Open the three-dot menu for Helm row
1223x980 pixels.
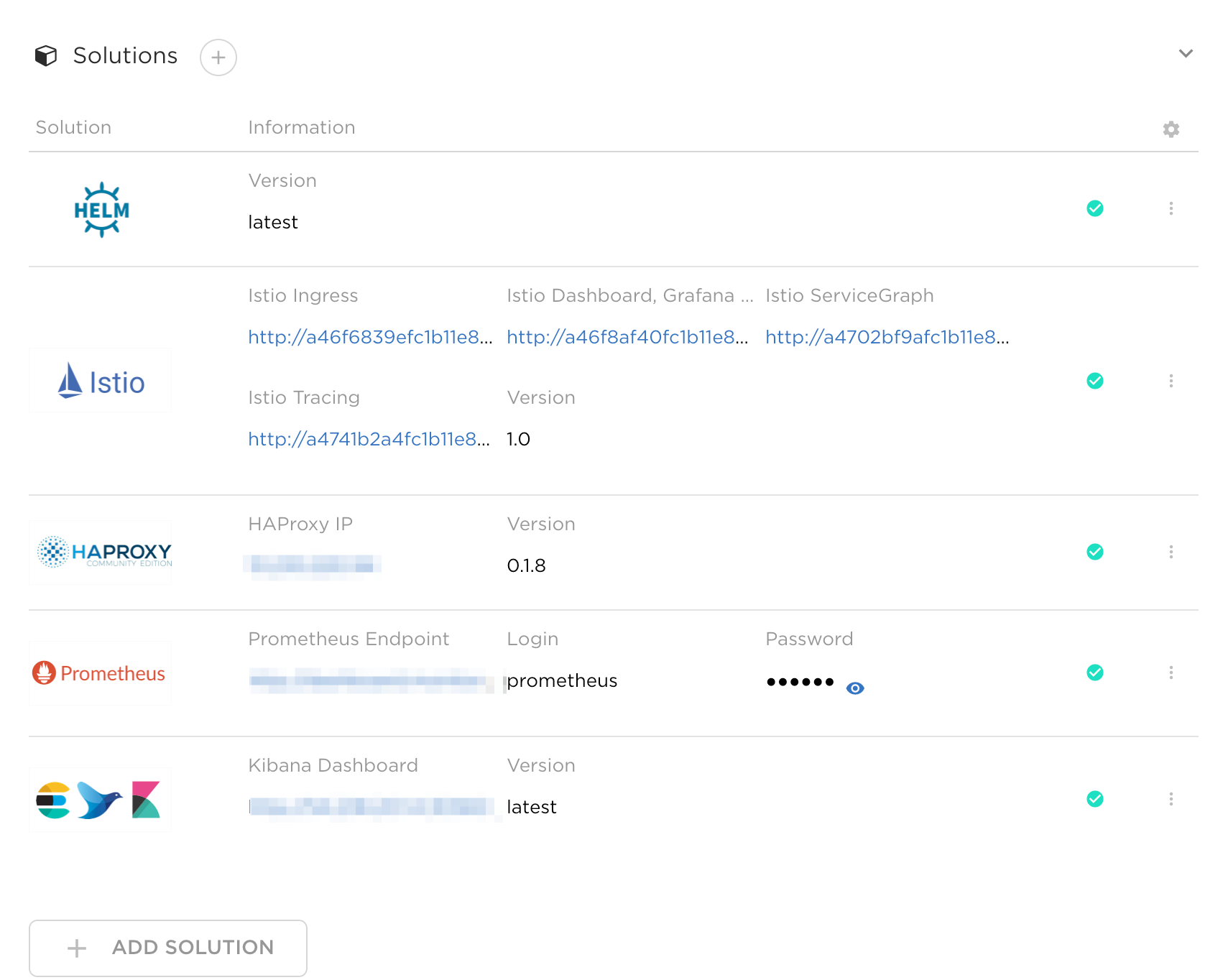pyautogui.click(x=1171, y=208)
